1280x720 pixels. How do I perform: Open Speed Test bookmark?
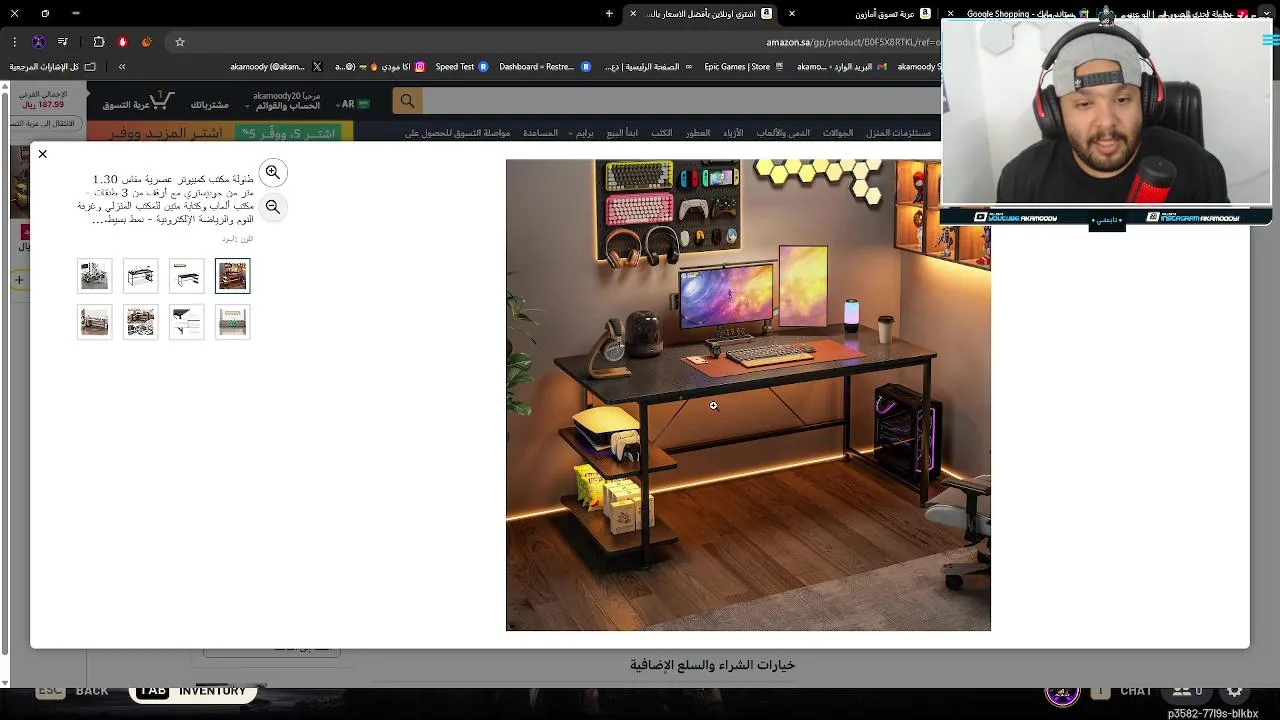[462, 67]
